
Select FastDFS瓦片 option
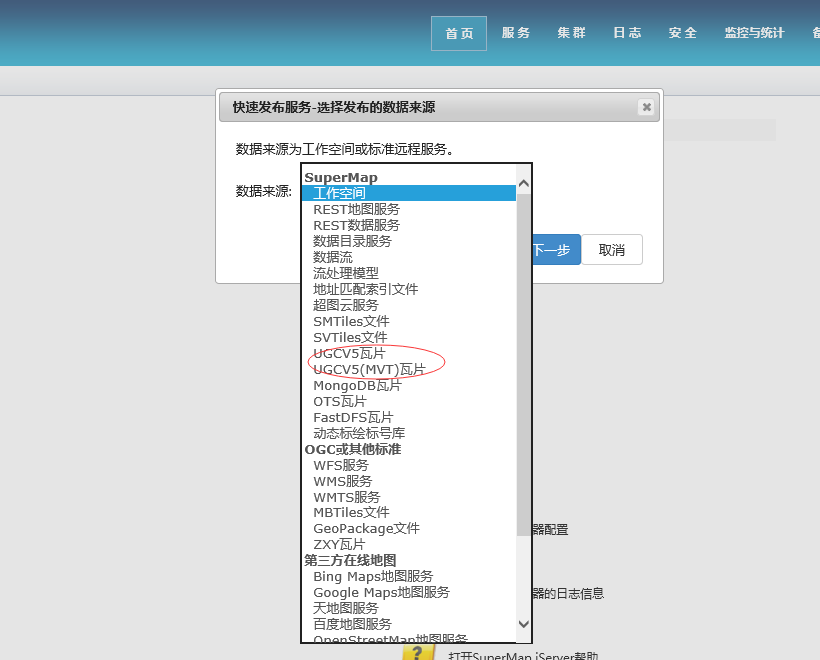coord(409,417)
